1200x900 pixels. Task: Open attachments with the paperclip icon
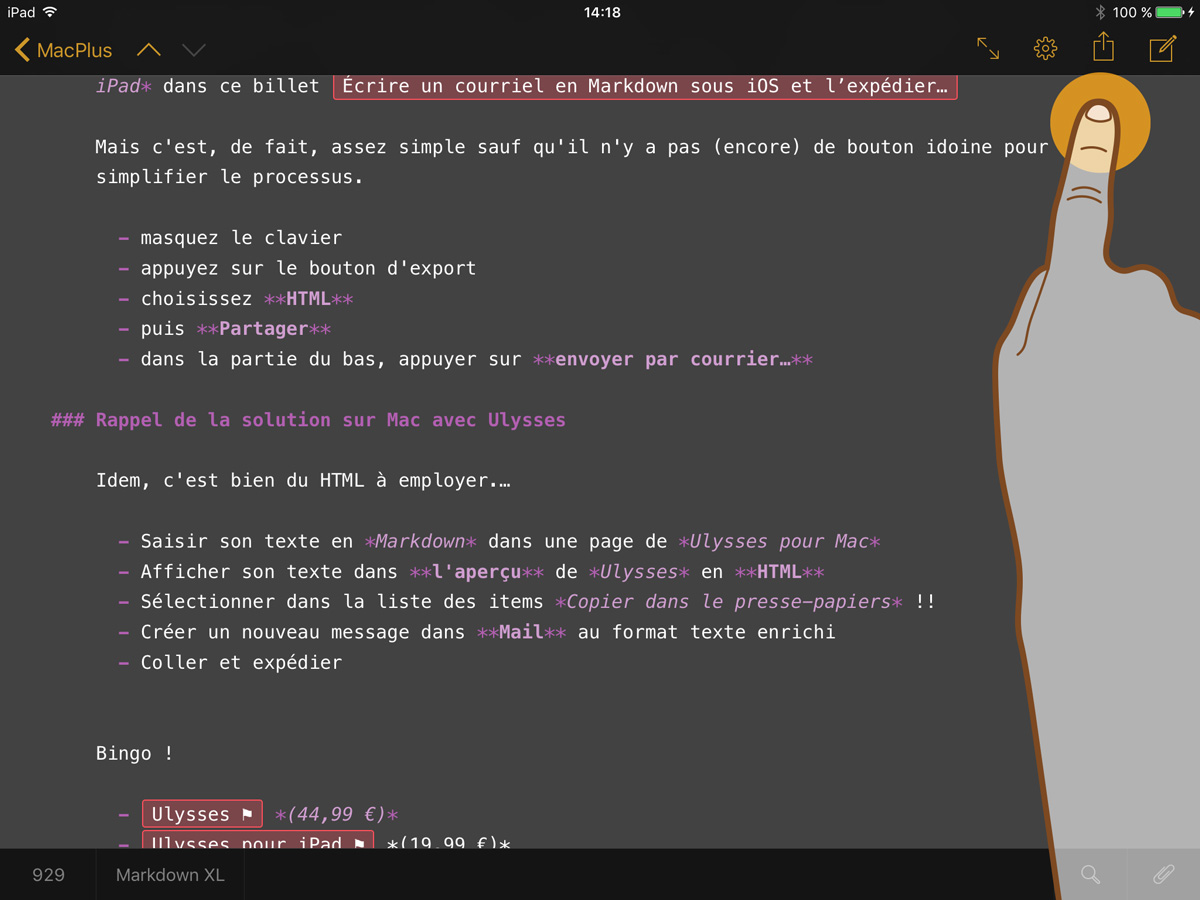(1163, 875)
